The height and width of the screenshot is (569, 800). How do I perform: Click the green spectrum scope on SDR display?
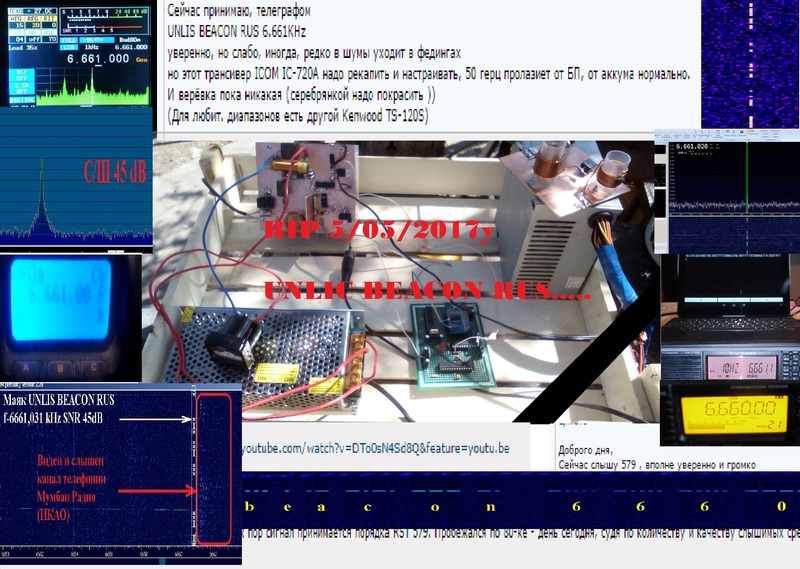click(x=92, y=86)
